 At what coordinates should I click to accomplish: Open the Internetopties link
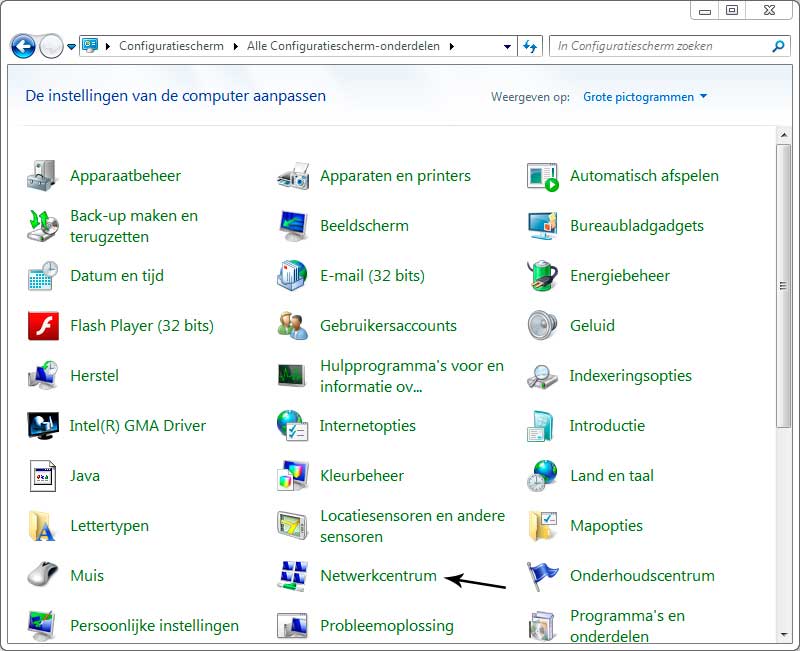click(368, 426)
